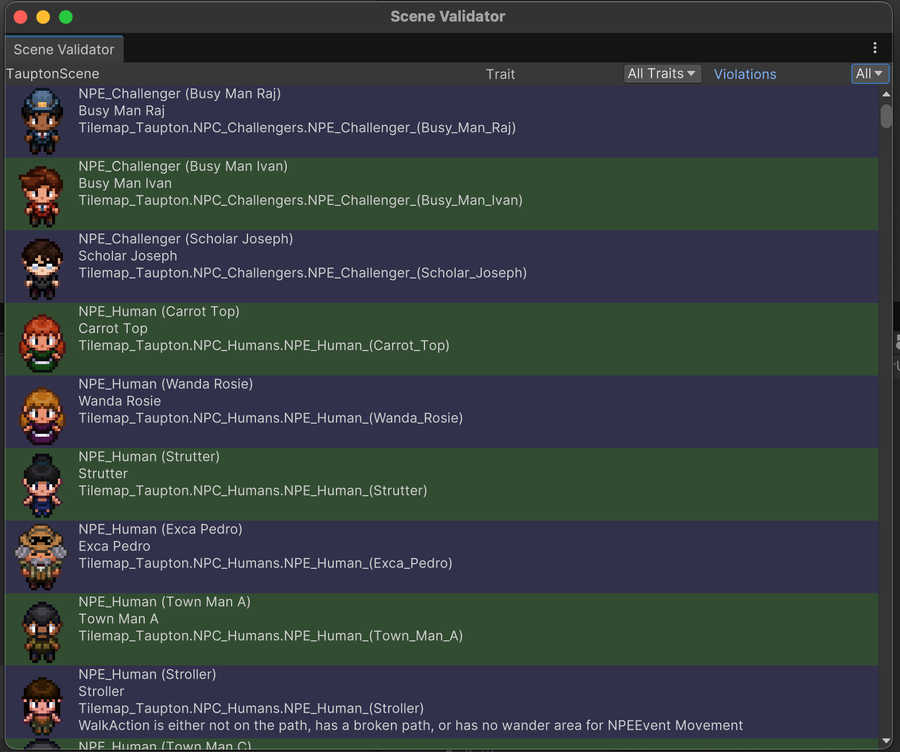Image resolution: width=900 pixels, height=752 pixels.
Task: Select the Scene Validator tab
Action: tap(64, 49)
